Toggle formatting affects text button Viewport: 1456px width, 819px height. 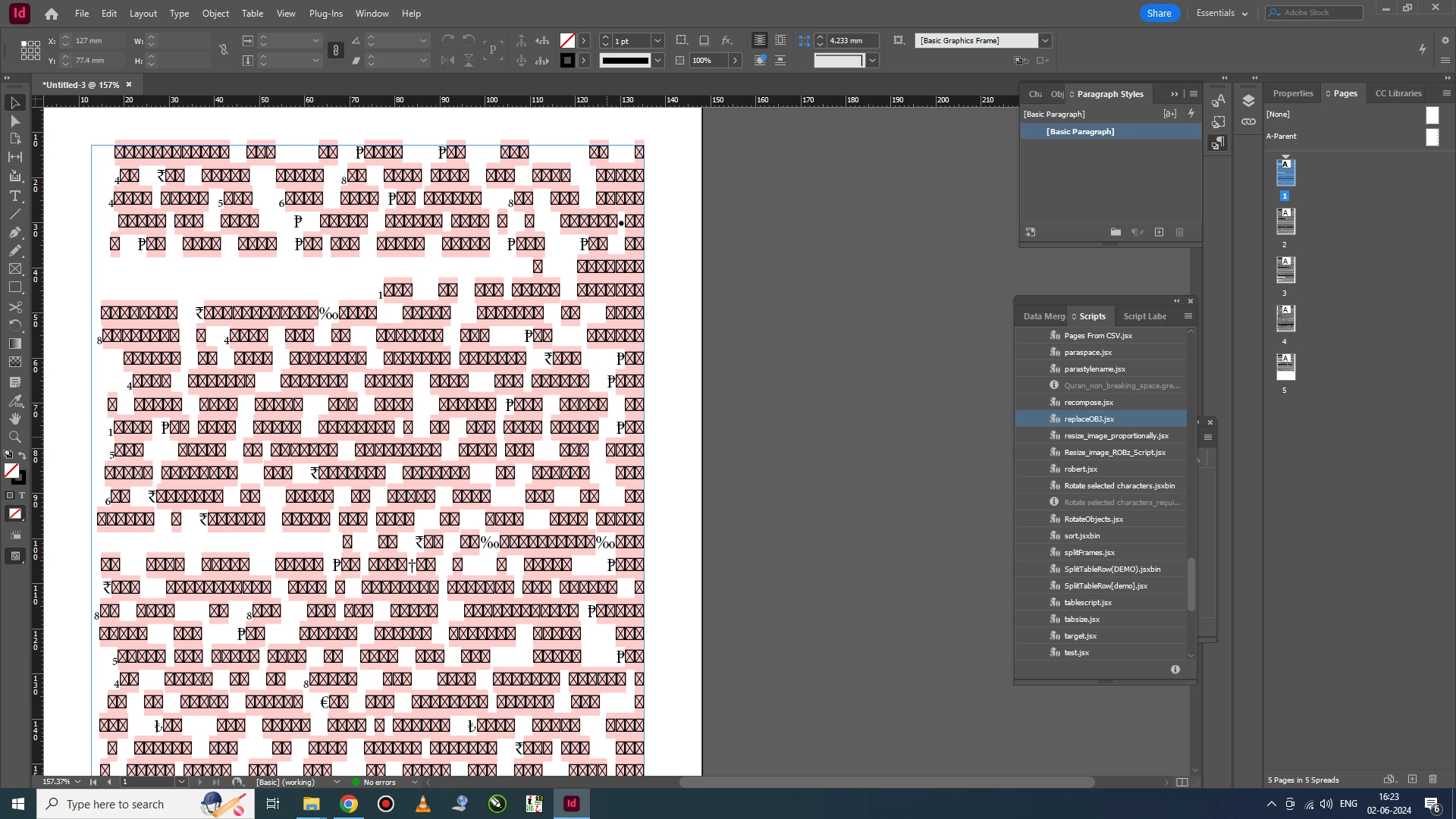click(21, 495)
